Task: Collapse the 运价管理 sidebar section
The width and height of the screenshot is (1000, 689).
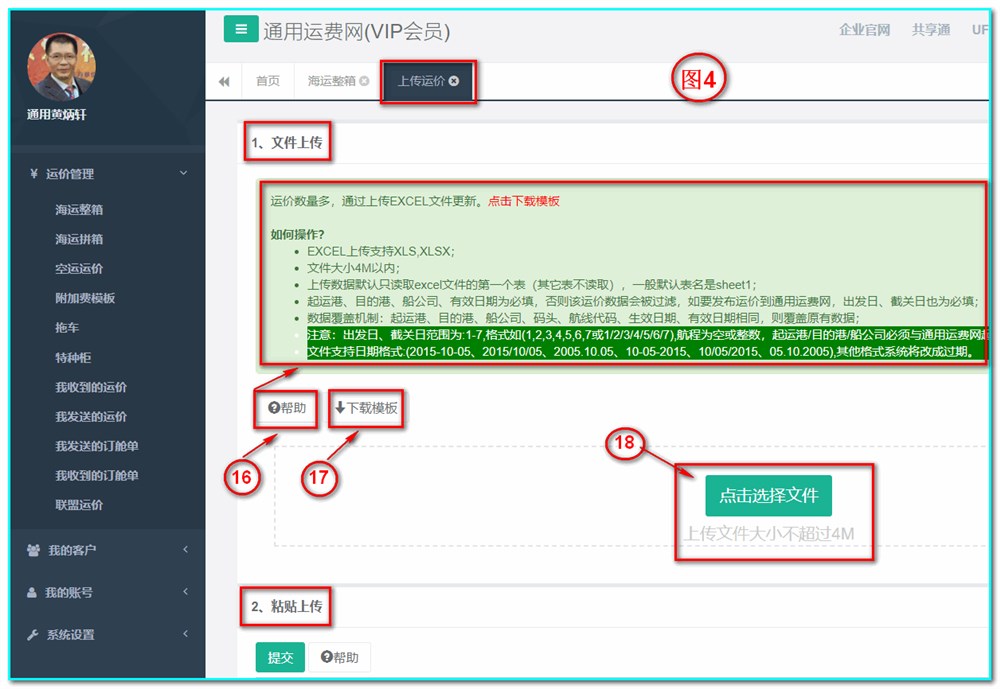Action: click(184, 171)
